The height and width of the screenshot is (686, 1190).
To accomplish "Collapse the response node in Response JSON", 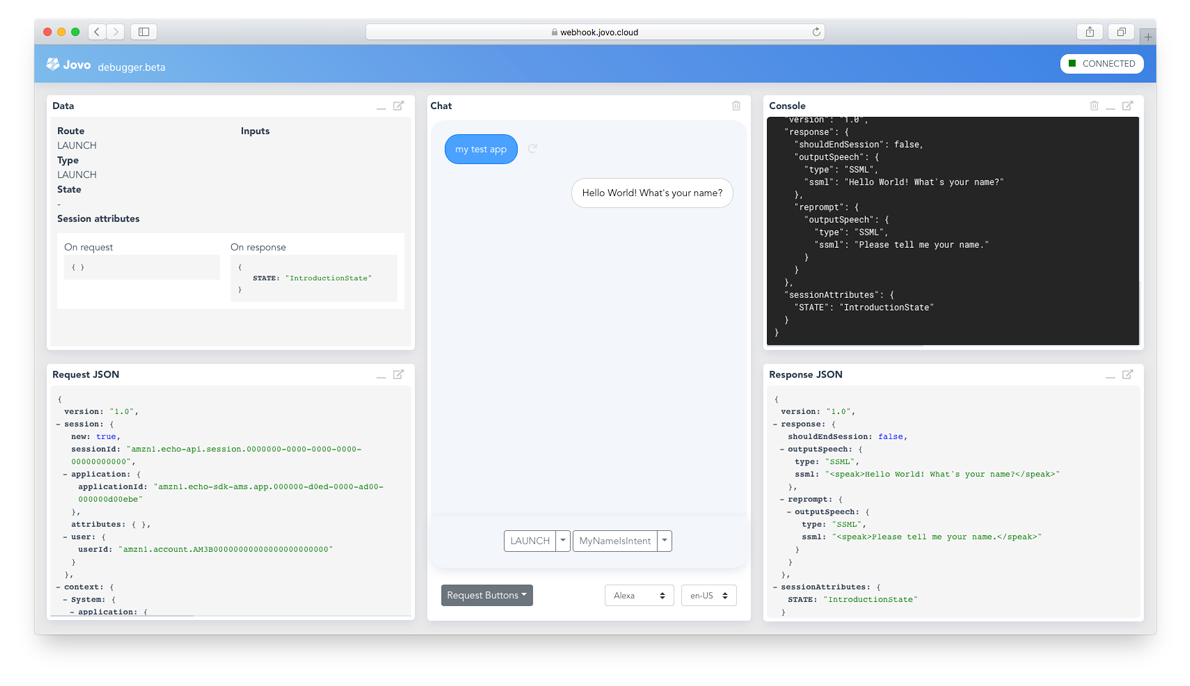I will pyautogui.click(x=776, y=424).
